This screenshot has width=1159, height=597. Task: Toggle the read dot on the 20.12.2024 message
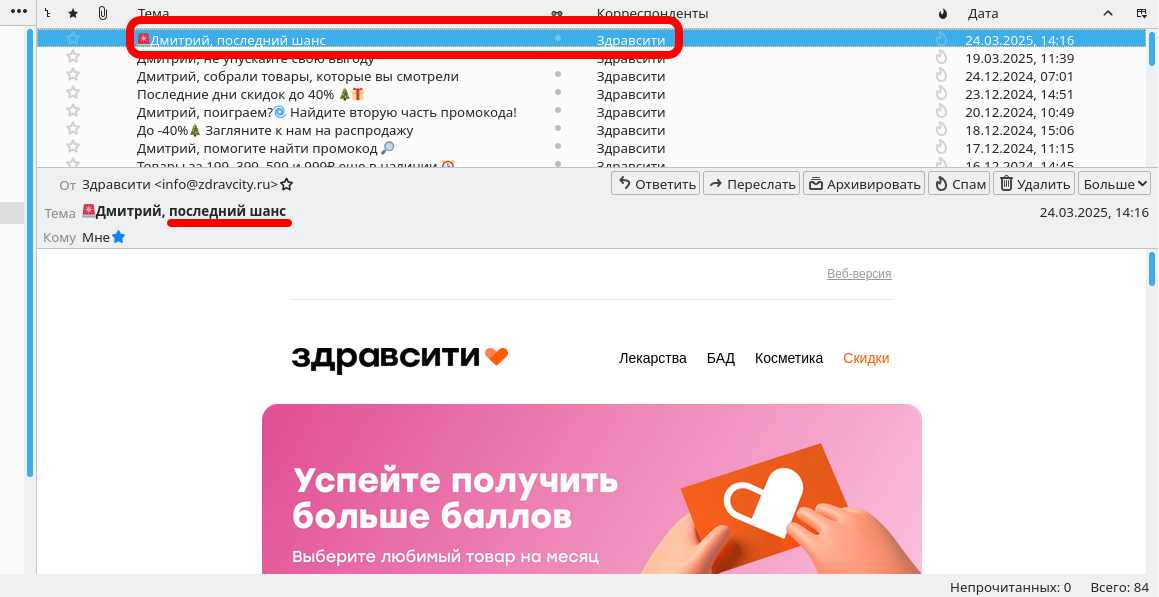[x=557, y=110]
